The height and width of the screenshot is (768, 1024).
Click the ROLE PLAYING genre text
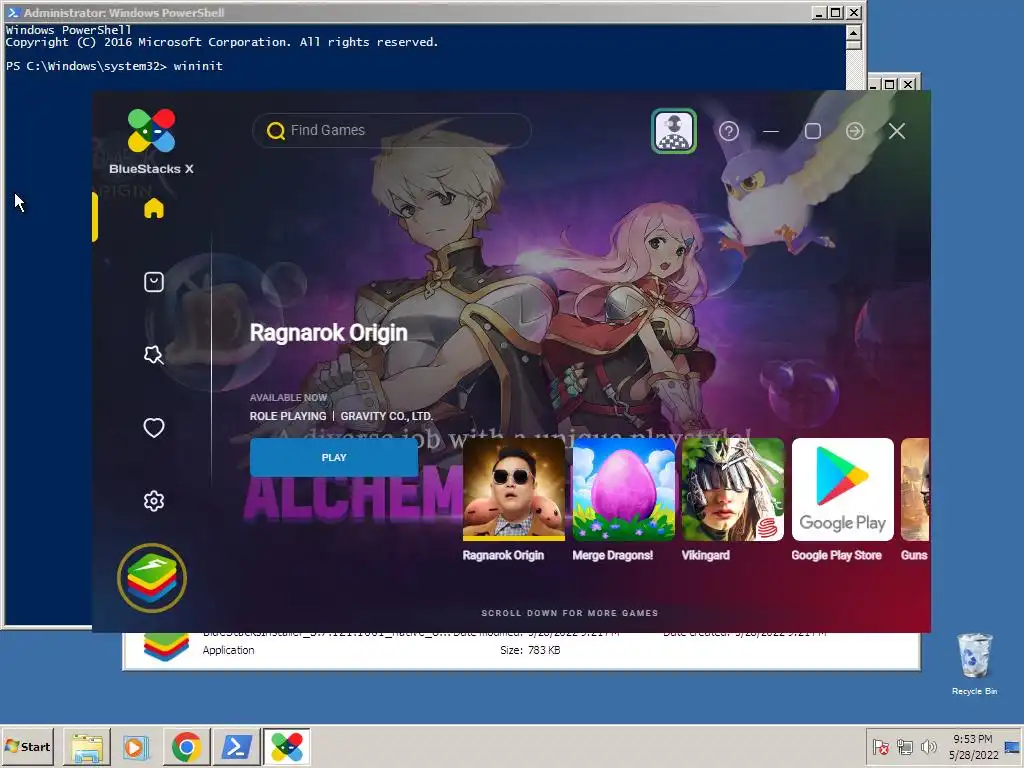(x=288, y=416)
